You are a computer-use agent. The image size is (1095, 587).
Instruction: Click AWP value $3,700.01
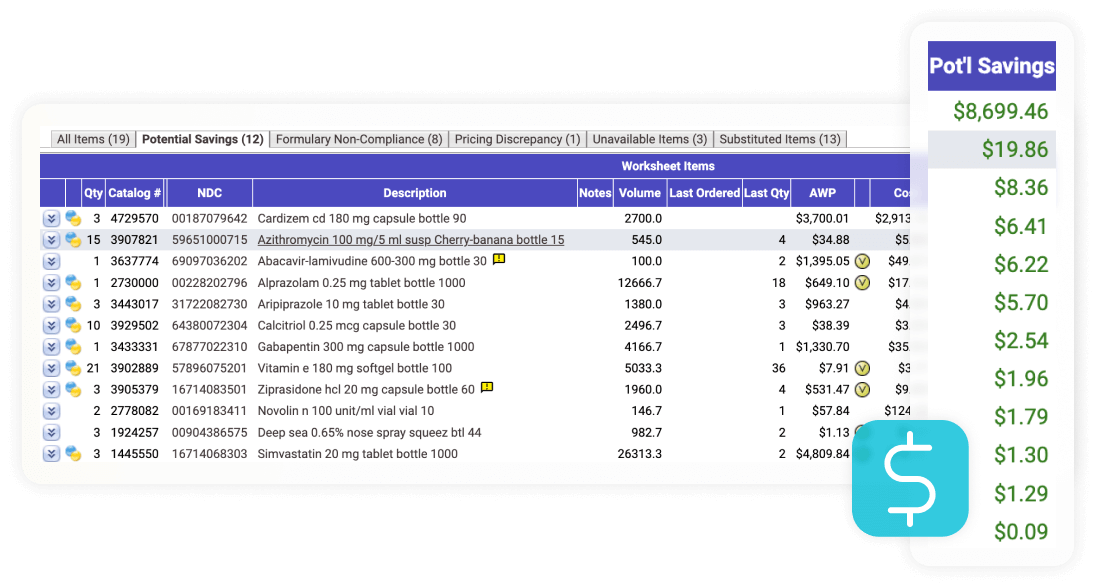point(823,218)
